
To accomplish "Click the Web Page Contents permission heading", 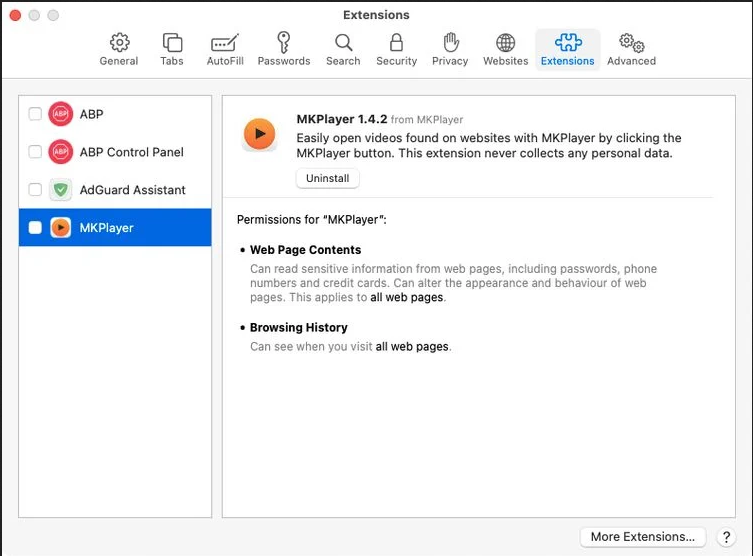I will coord(305,250).
